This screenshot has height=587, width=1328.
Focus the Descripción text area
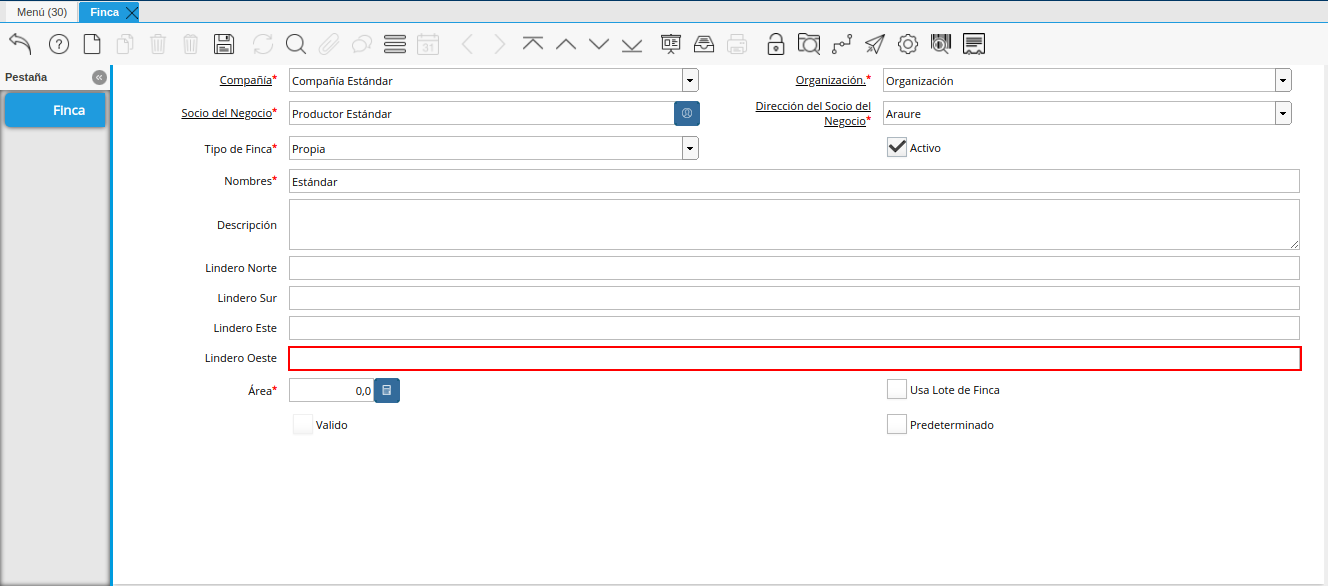coord(794,224)
